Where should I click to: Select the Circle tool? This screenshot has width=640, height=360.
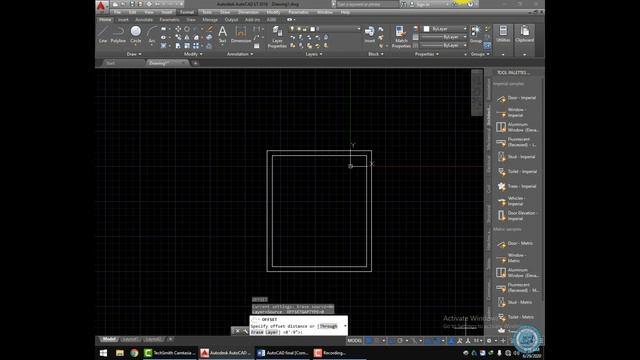pyautogui.click(x=136, y=34)
